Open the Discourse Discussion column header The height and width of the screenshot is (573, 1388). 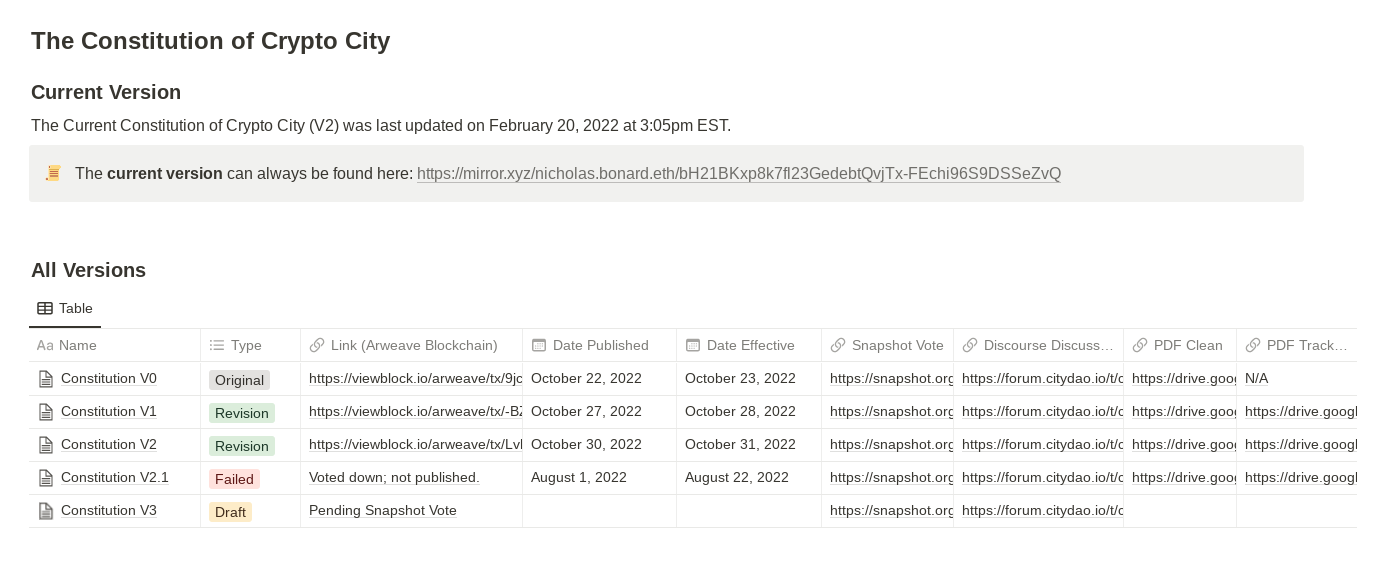(1047, 345)
